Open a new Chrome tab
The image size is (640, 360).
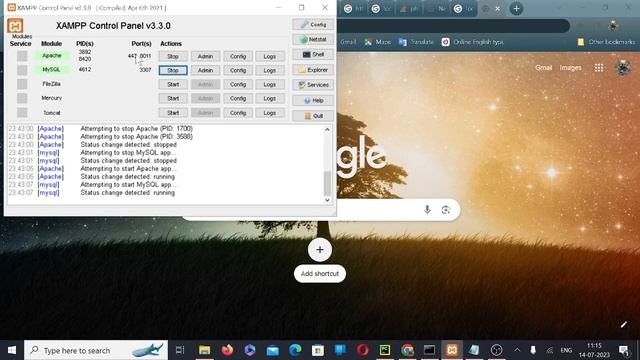coord(516,9)
